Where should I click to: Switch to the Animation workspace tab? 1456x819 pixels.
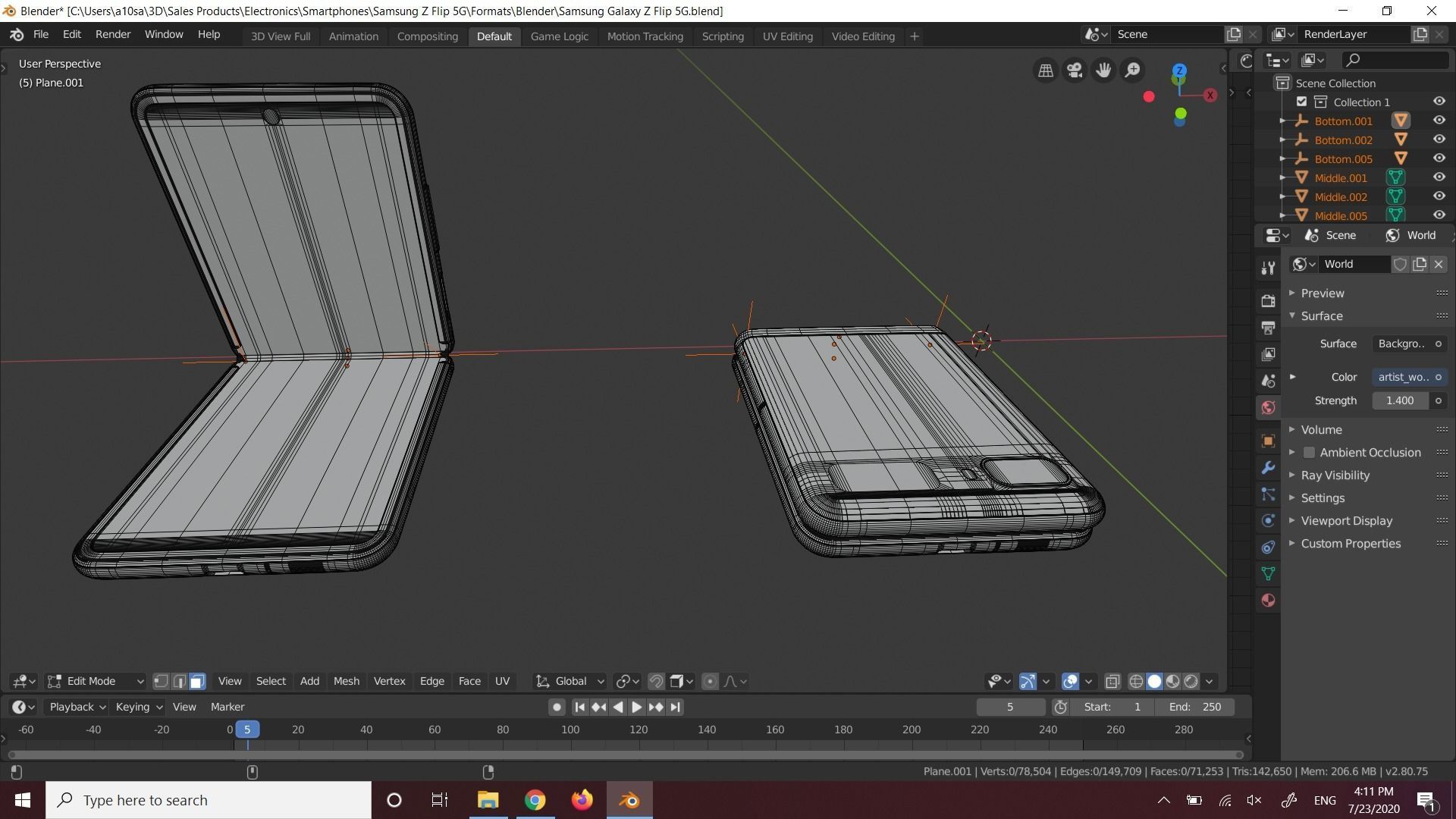click(353, 36)
